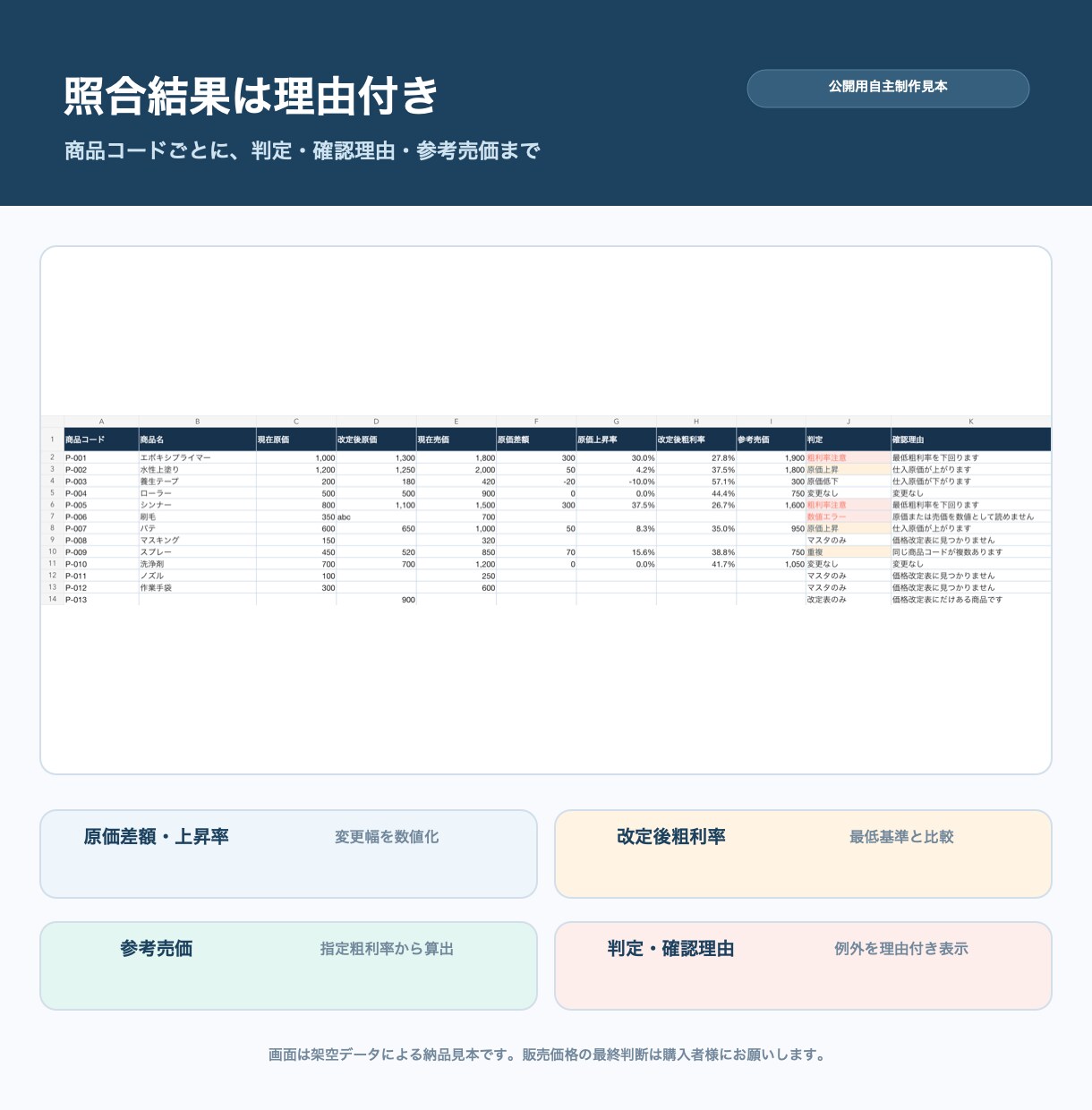The height and width of the screenshot is (1110, 1092).
Task: Click the 確認理由 header cell
Action: tap(971, 440)
